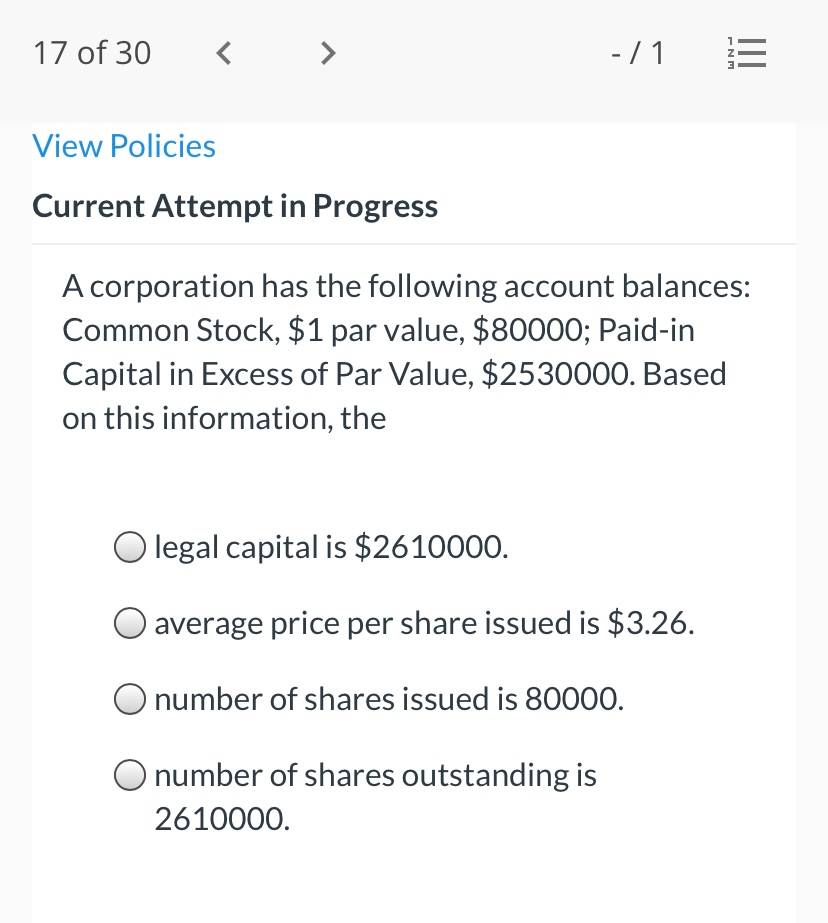
Task: Click the 'average price per share issued' answer text
Action: point(377,623)
